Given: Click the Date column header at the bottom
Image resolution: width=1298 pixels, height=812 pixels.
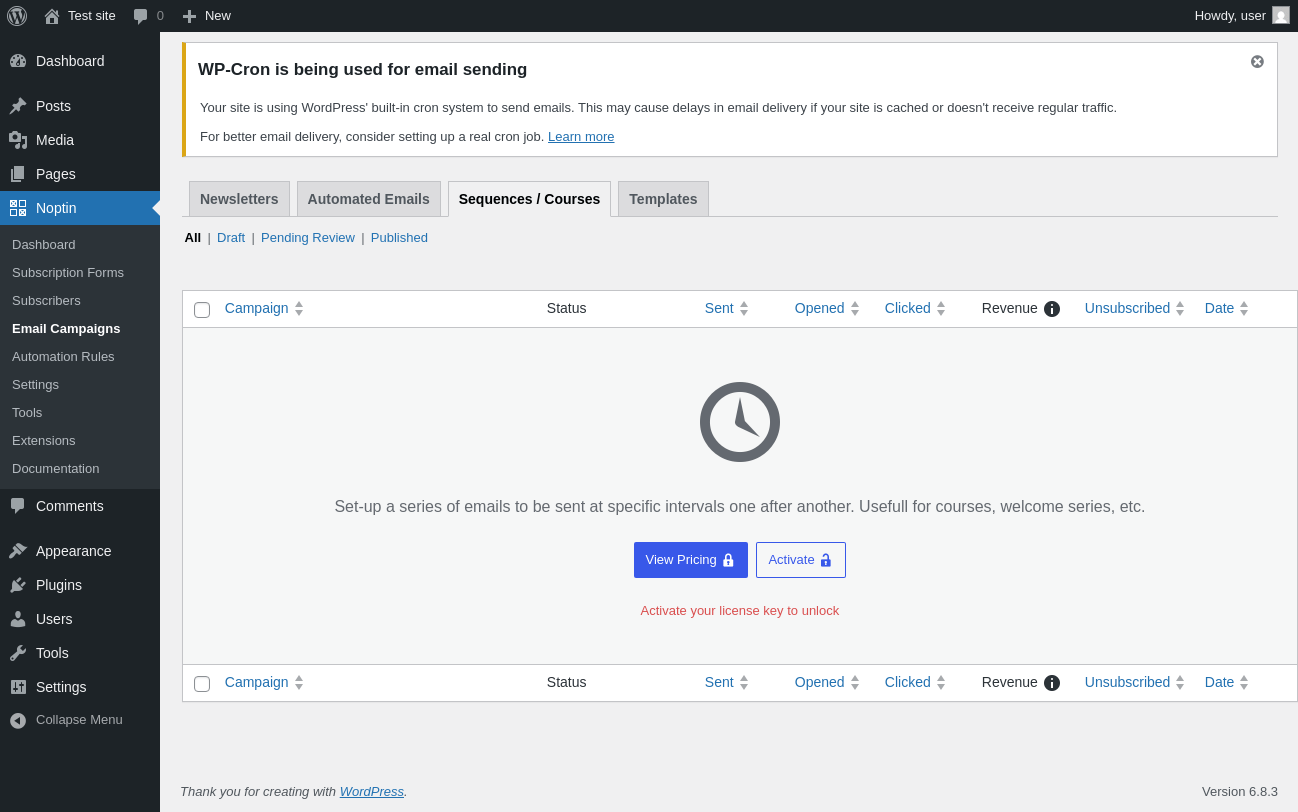Looking at the screenshot, I should coord(1220,682).
